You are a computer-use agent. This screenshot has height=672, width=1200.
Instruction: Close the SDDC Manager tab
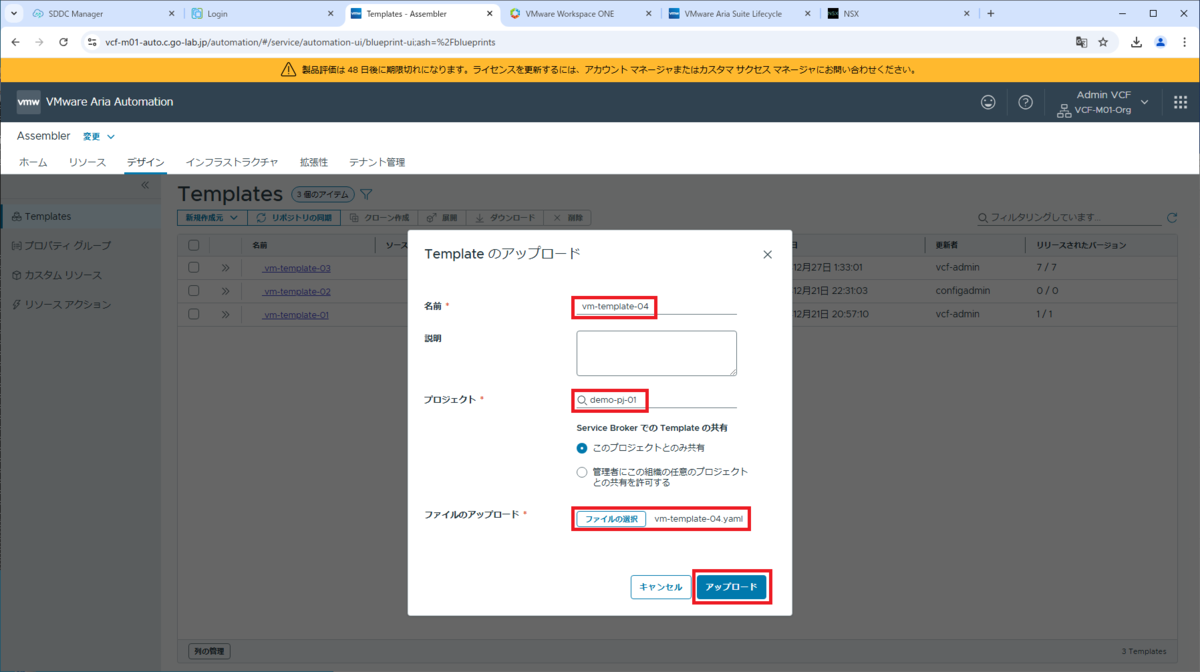pyautogui.click(x=171, y=14)
